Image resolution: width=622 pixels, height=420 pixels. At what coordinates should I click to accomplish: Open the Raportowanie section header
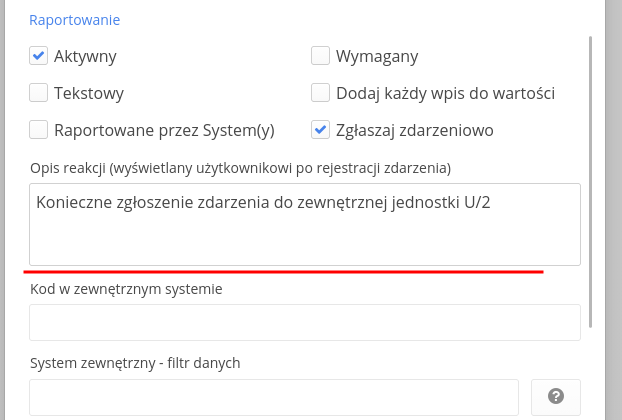click(75, 19)
